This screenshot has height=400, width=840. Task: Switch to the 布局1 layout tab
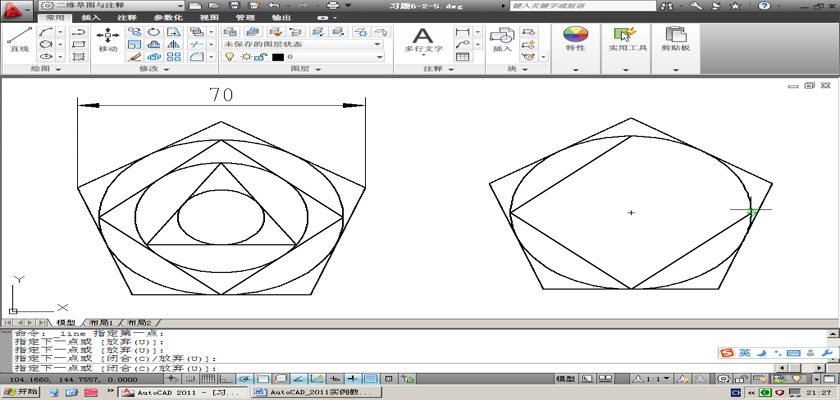pos(101,323)
